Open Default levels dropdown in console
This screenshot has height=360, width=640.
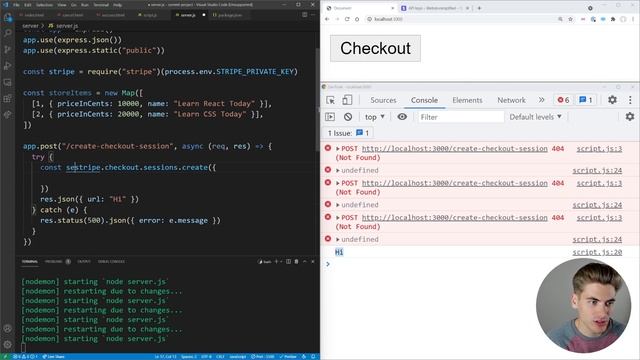(536, 117)
